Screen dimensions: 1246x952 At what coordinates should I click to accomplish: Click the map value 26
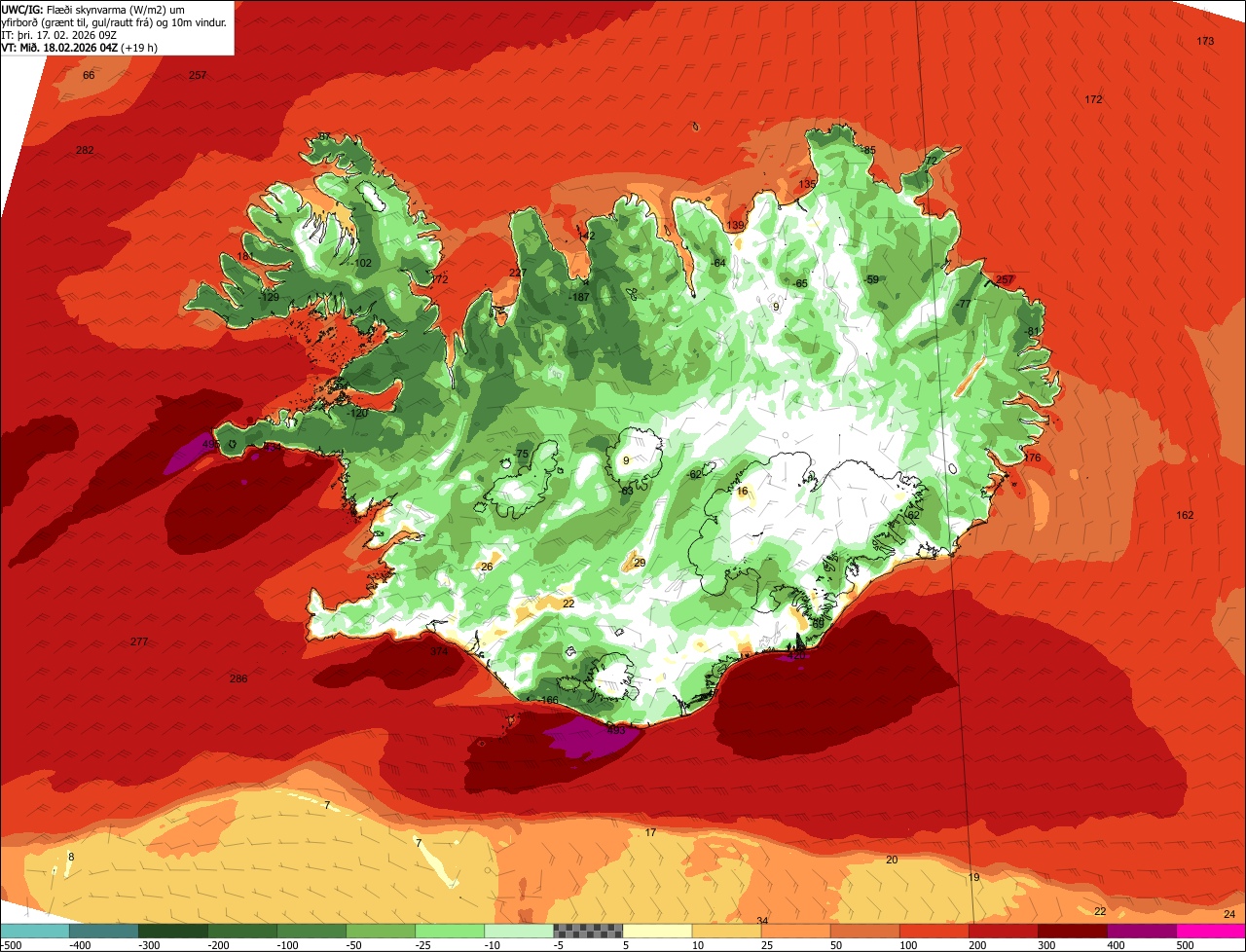487,567
